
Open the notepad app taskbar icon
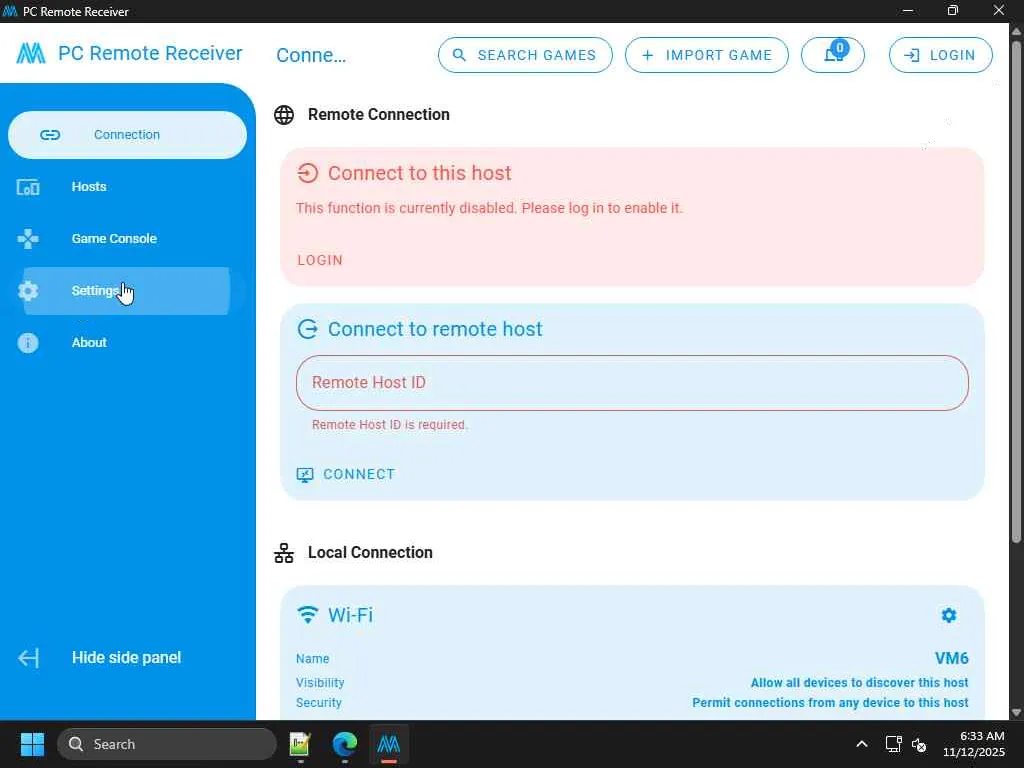(x=300, y=744)
